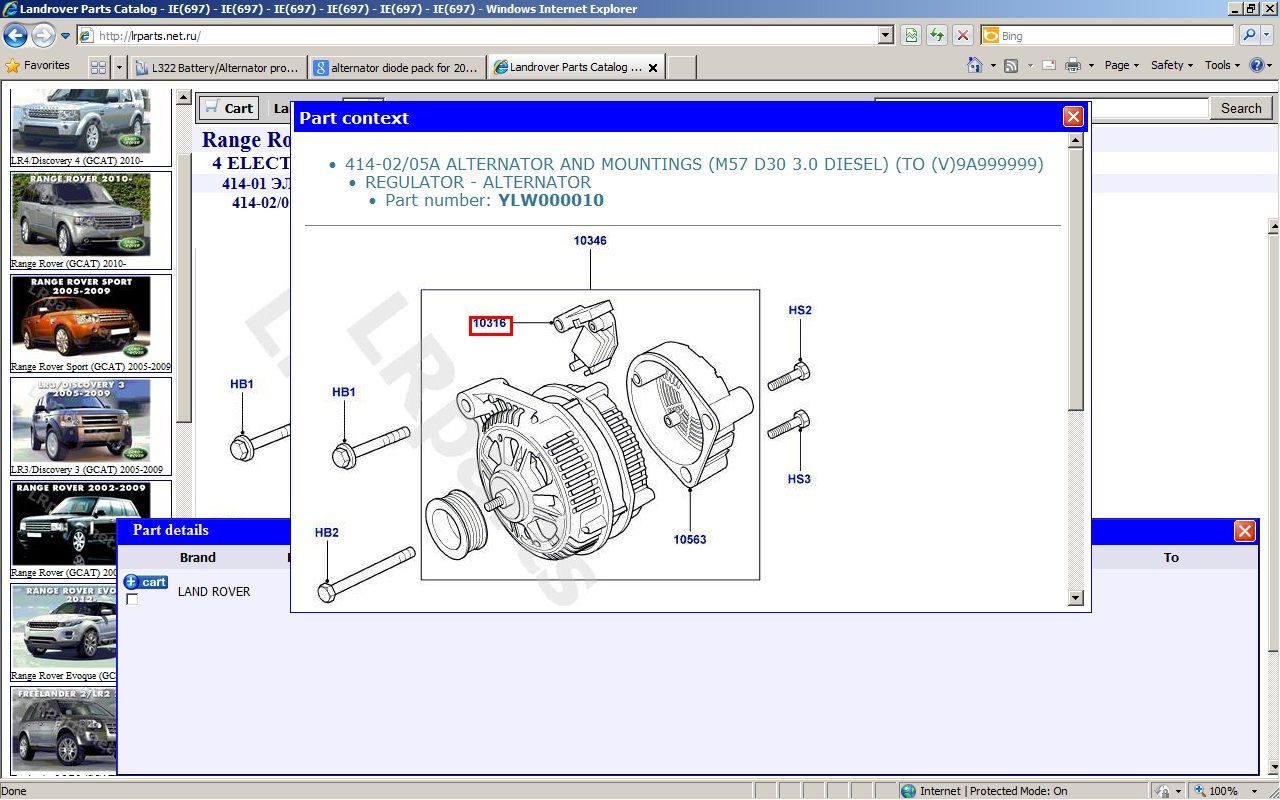Open the Page menu
This screenshot has height=800, width=1280.
click(1121, 65)
